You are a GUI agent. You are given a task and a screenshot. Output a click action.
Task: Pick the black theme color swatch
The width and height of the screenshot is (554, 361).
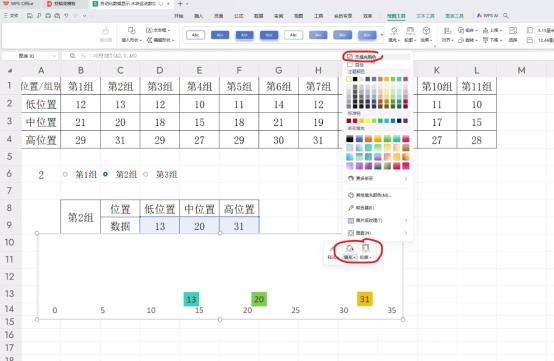(355, 79)
